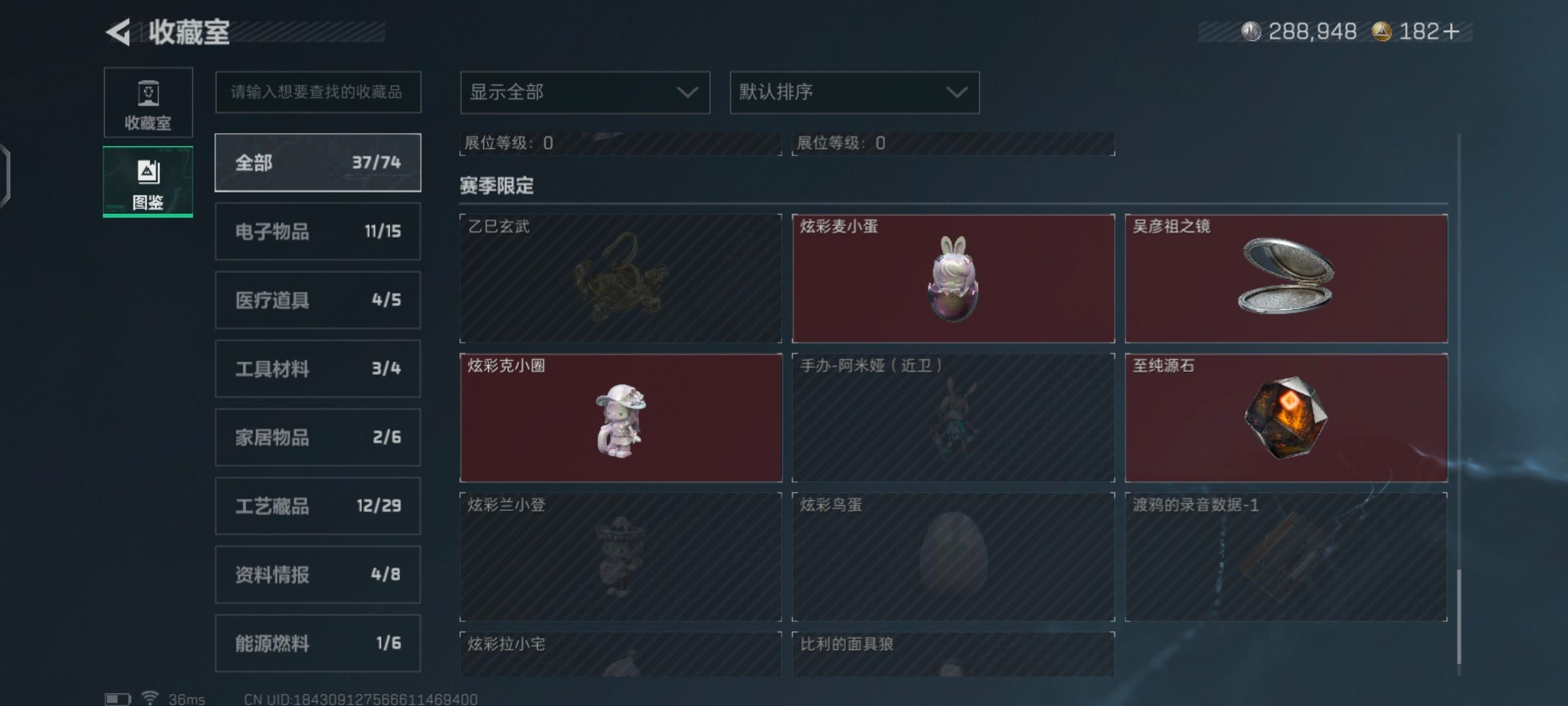
Task: Open the 收藏室 sidebar icon
Action: pos(148,103)
